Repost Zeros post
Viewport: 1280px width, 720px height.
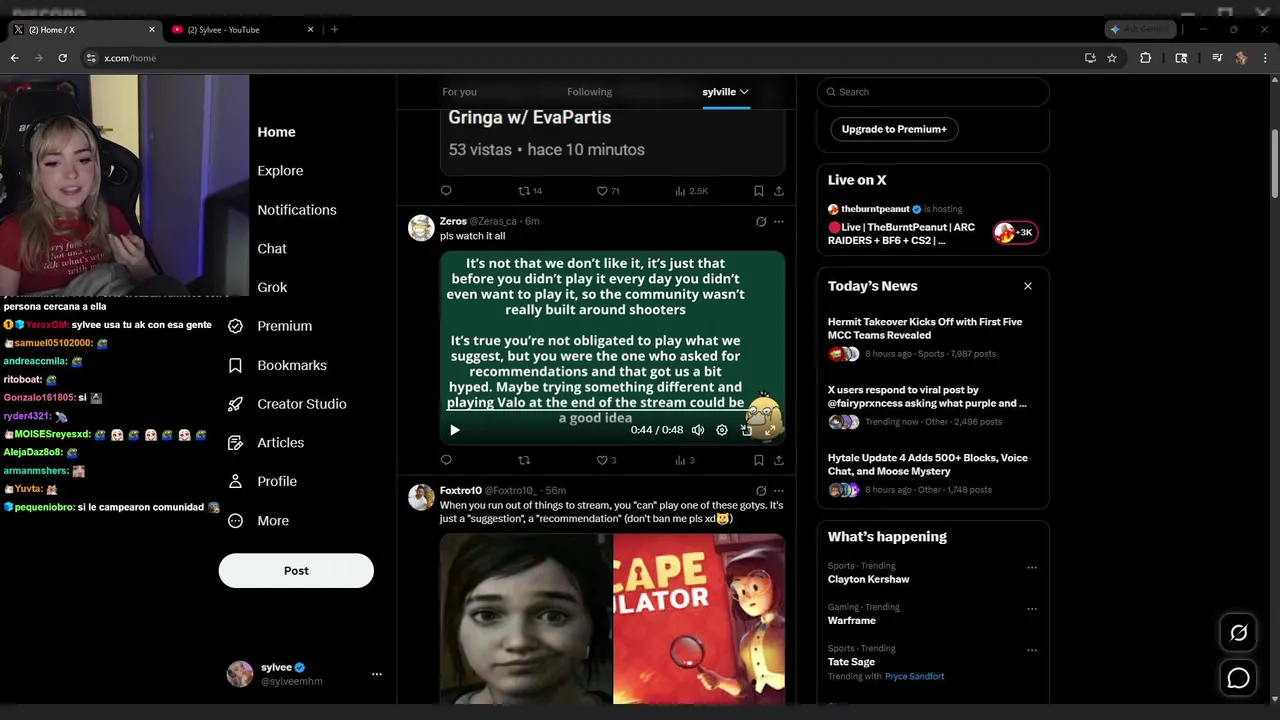[524, 461]
